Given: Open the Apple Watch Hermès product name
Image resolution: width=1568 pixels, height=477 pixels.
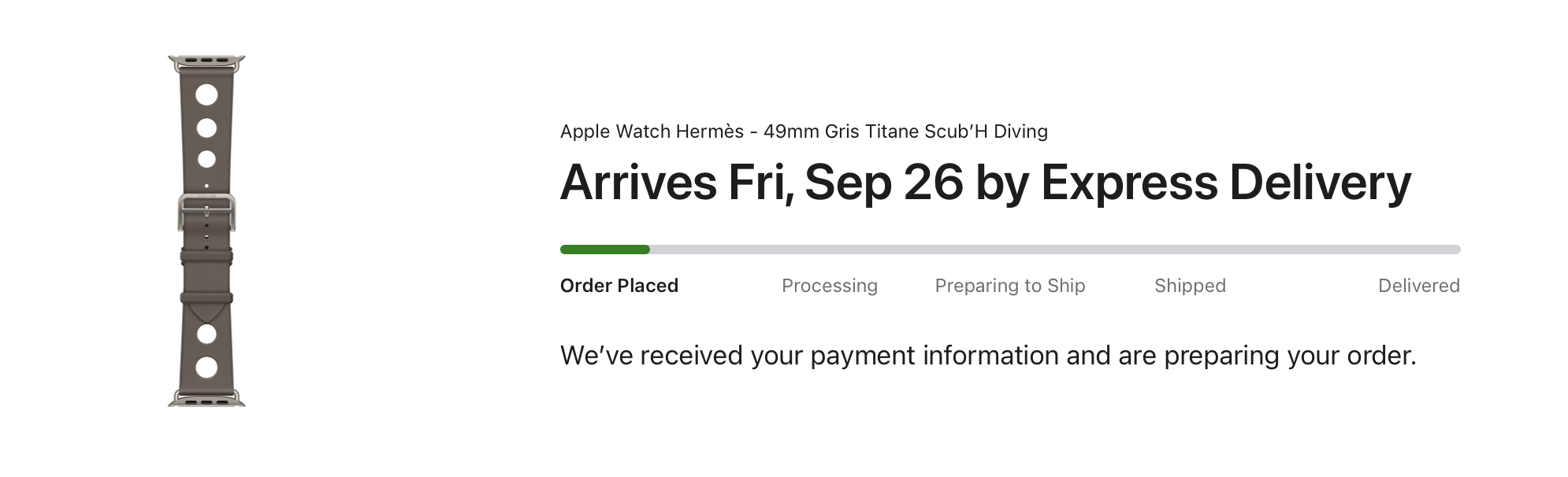Looking at the screenshot, I should coord(804,131).
